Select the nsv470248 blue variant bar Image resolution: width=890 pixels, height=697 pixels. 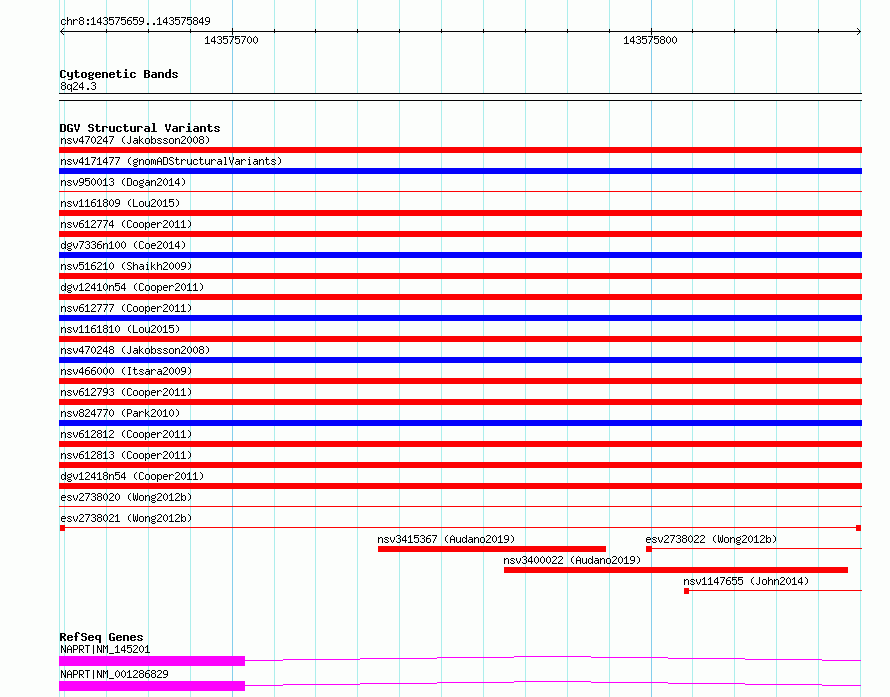tap(460, 360)
